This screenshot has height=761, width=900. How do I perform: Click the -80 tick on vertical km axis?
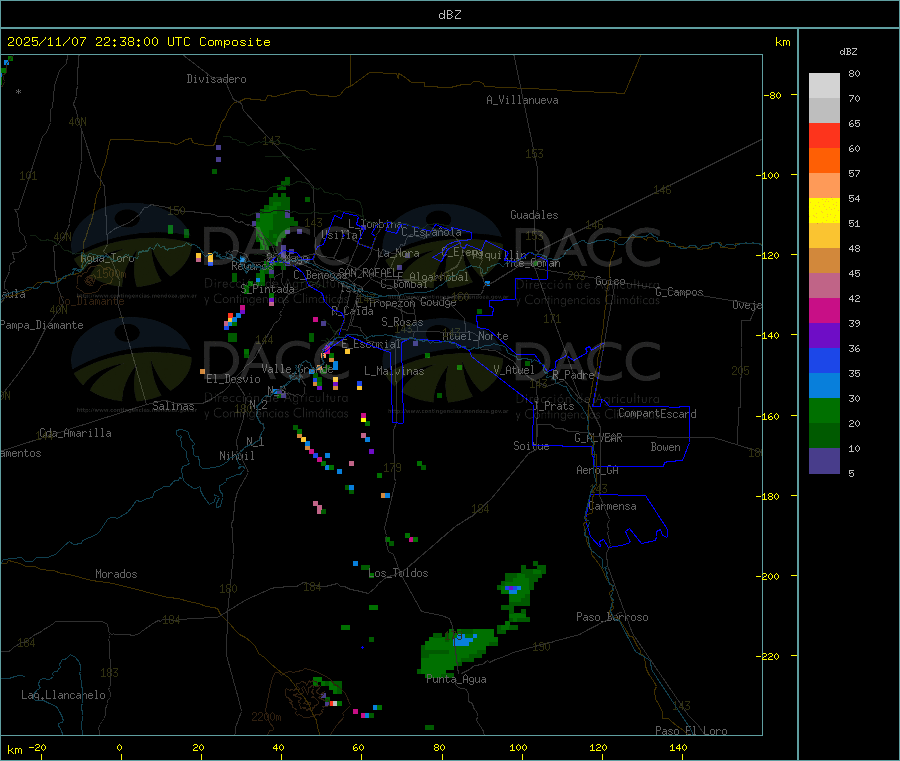pos(773,95)
